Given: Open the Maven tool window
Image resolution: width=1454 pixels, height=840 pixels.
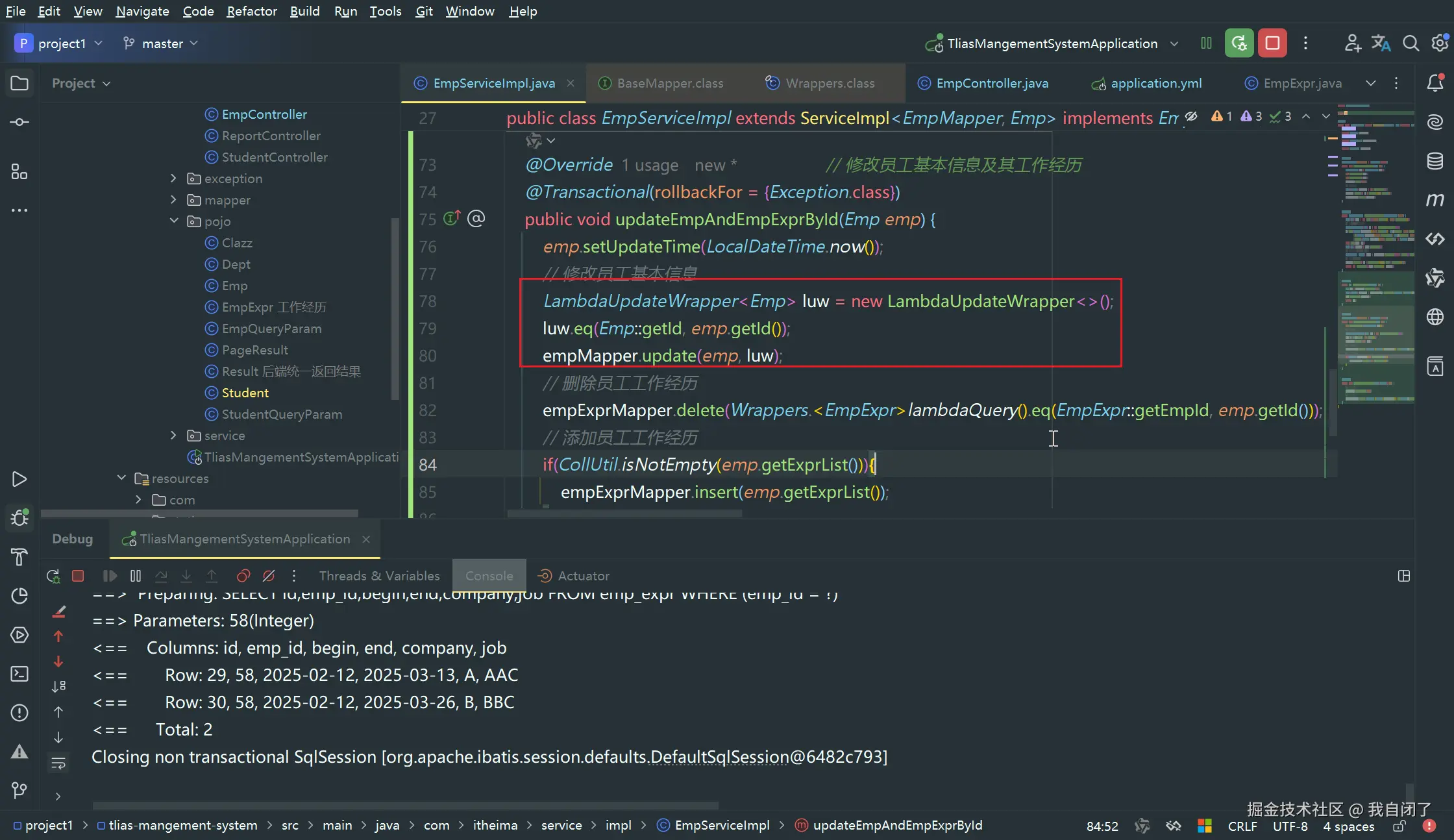Looking at the screenshot, I should (1435, 200).
